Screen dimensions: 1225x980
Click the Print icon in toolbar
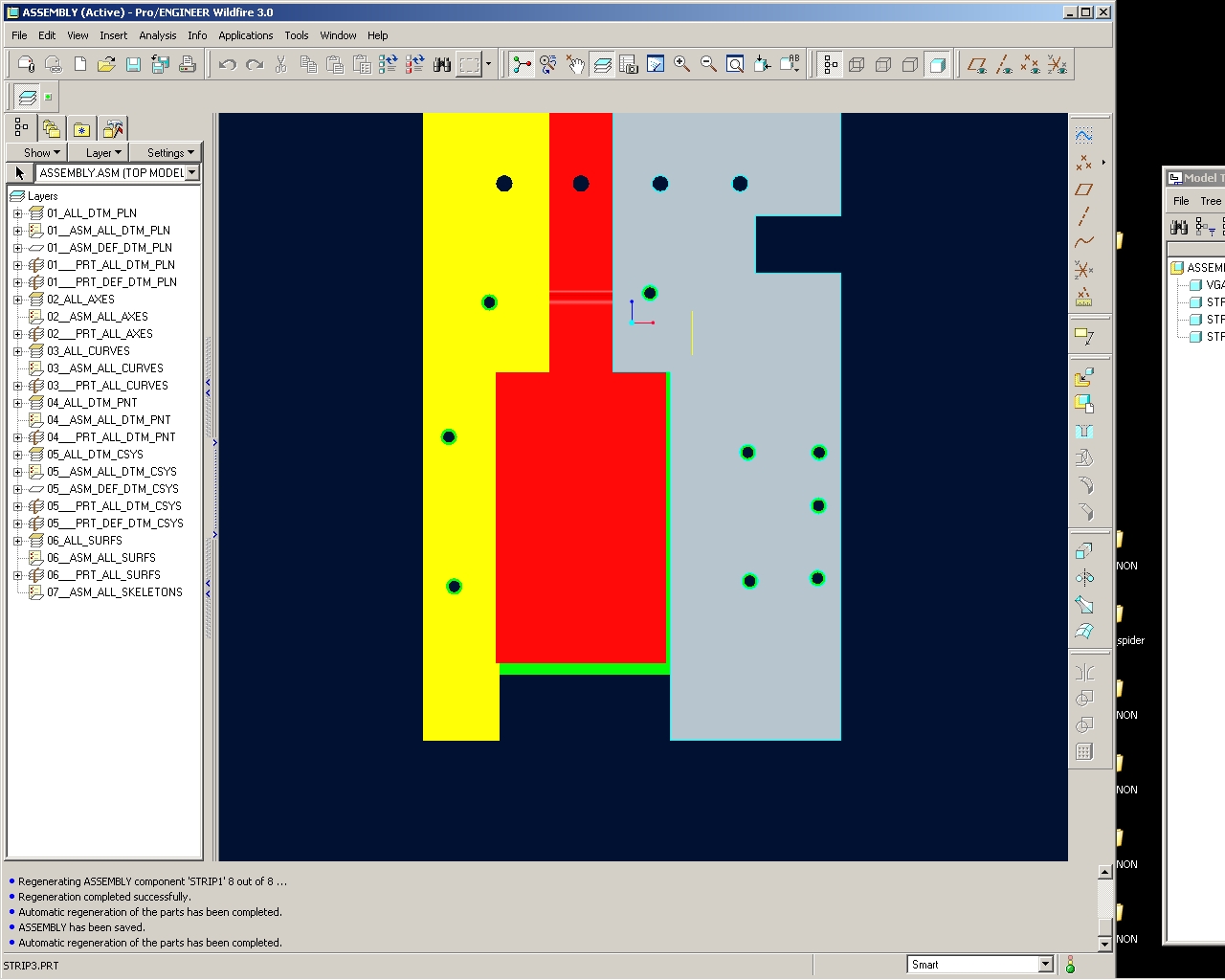pos(188,64)
